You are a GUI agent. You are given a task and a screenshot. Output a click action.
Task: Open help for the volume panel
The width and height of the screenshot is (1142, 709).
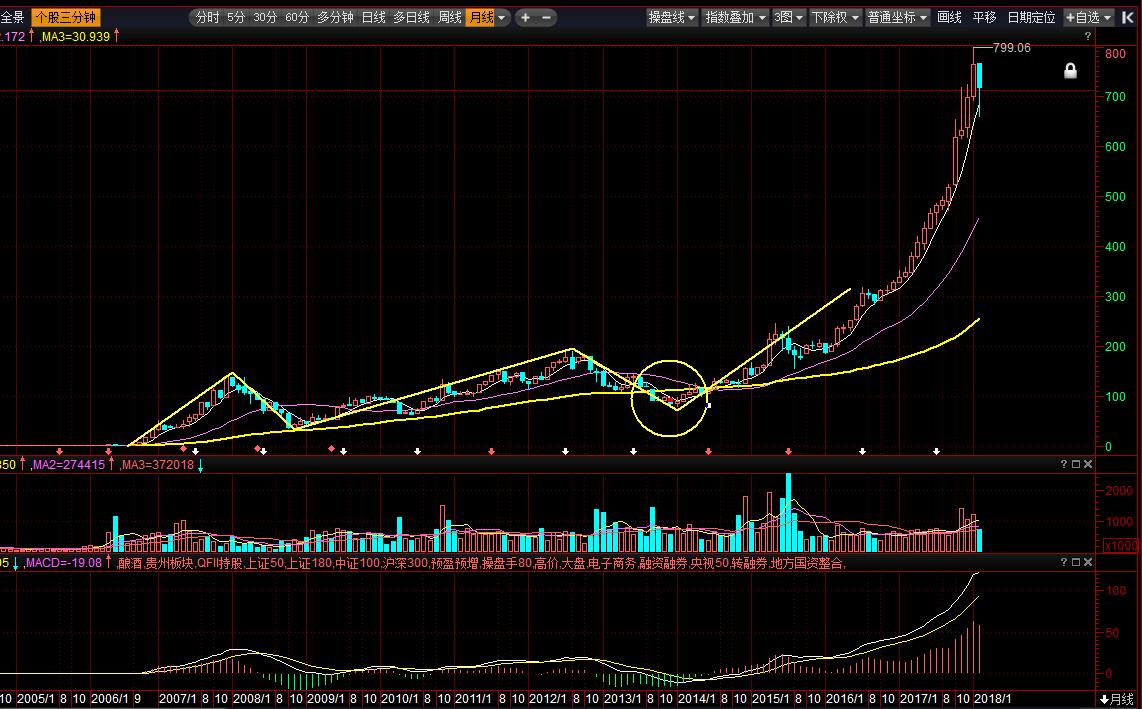tap(1064, 464)
